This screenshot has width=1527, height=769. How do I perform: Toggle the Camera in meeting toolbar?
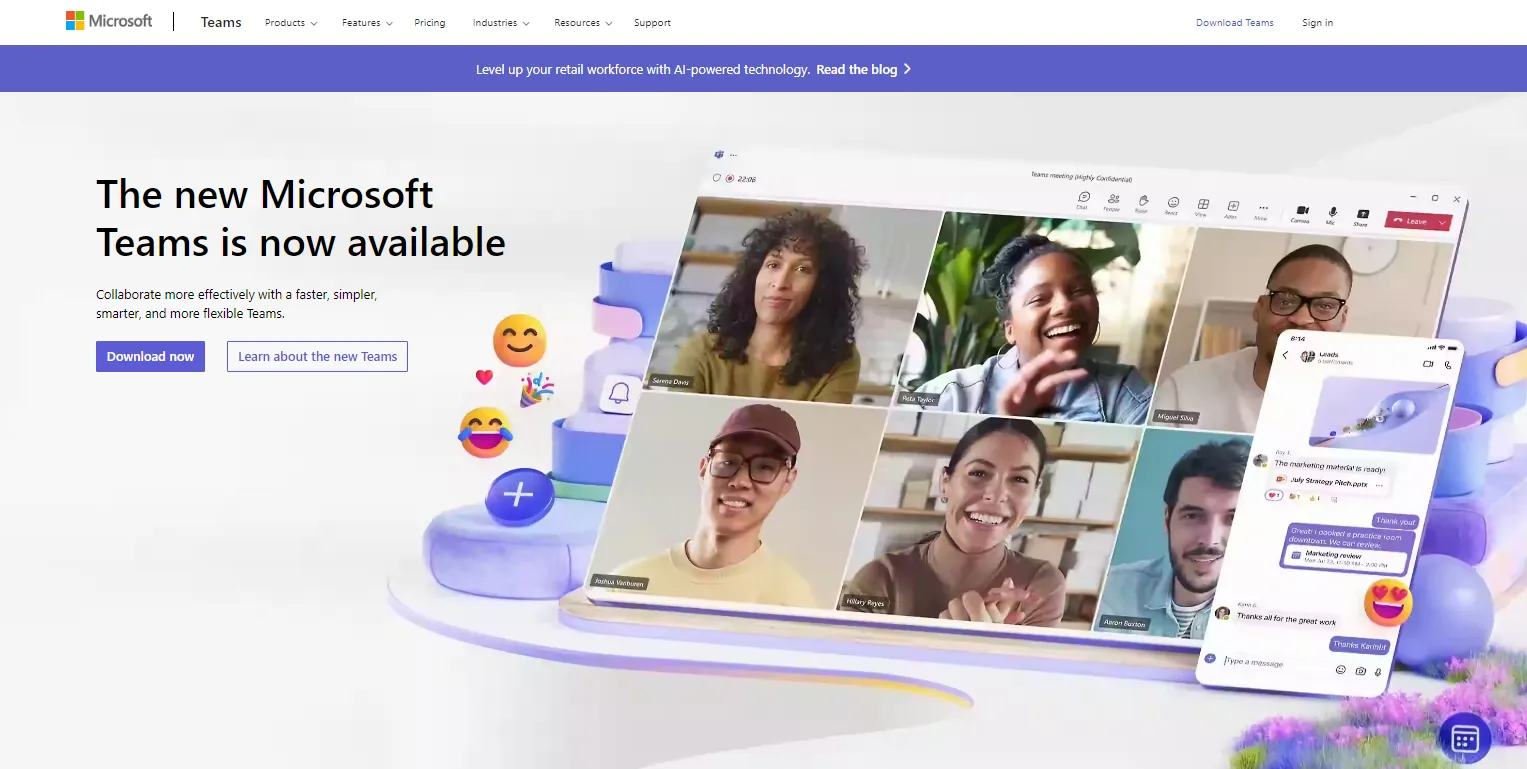pos(1302,212)
